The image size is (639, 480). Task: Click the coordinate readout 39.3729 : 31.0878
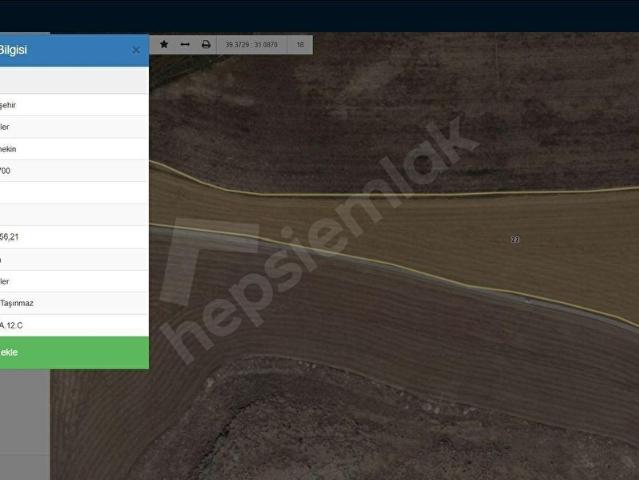251,44
